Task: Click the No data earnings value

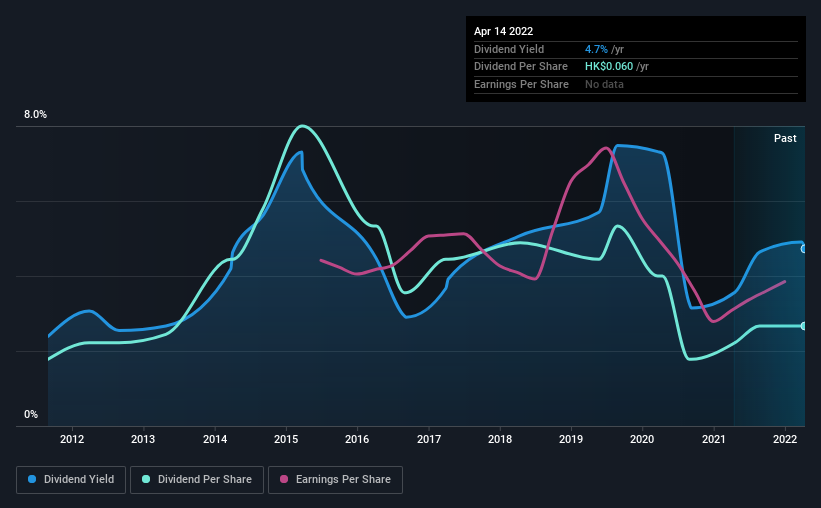Action: pyautogui.click(x=604, y=84)
